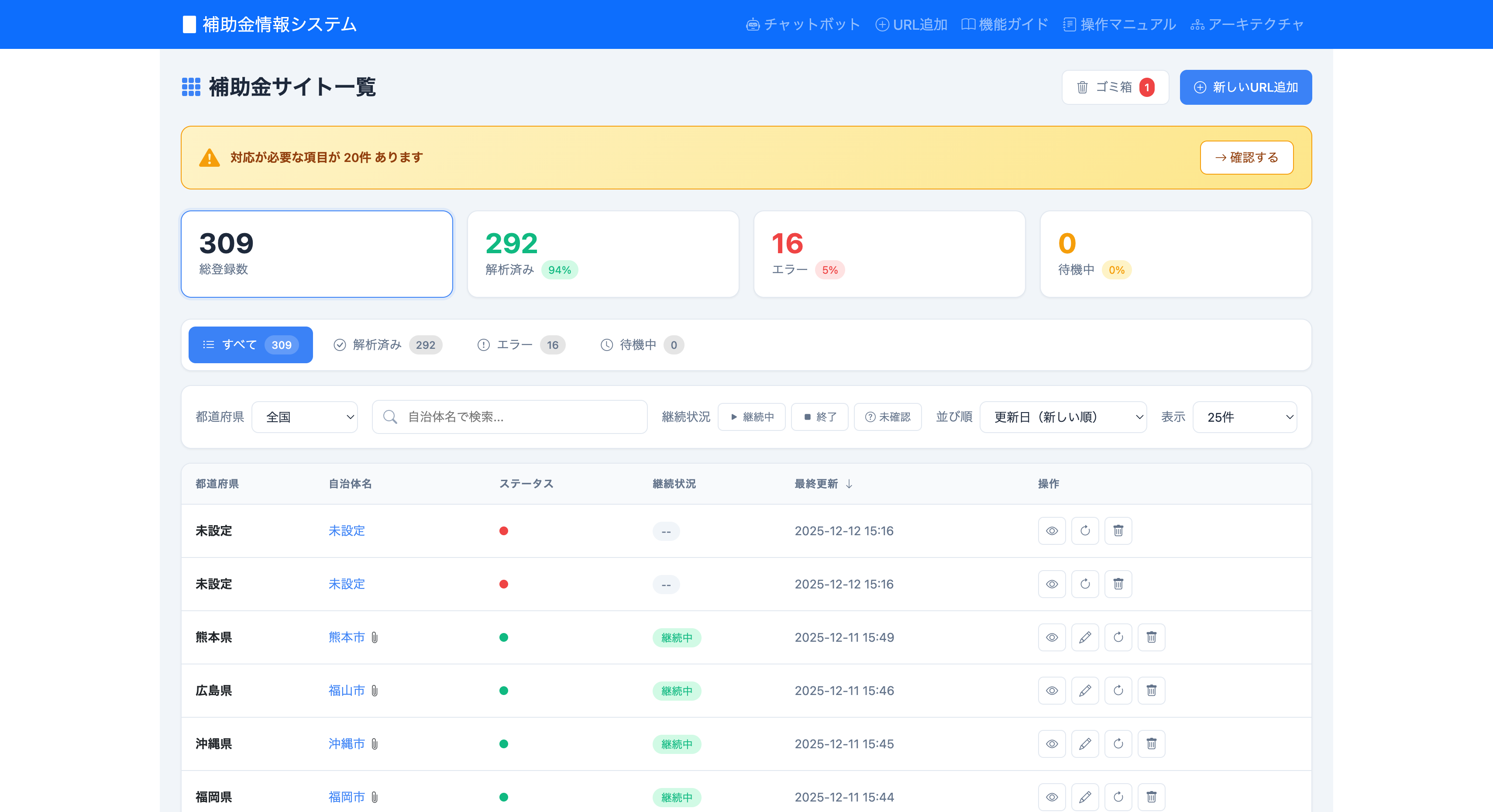Open the 熊本市 municipality link
This screenshot has width=1493, height=812.
(346, 637)
